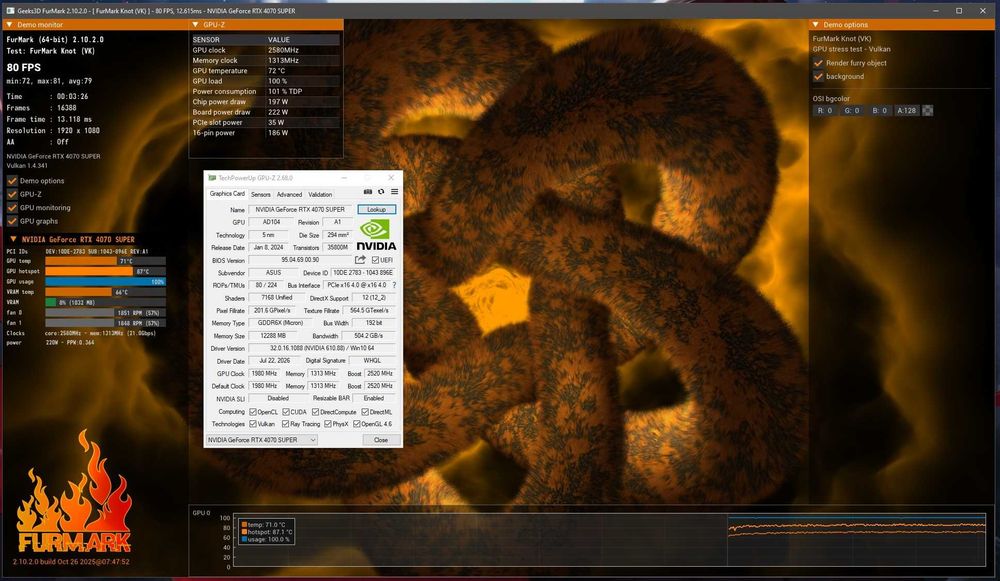
Task: Open the GPU-Z hamburger menu
Action: (x=395, y=192)
